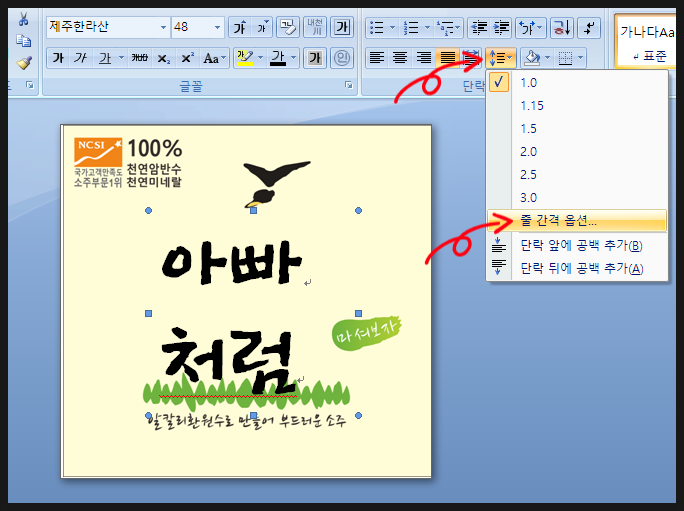This screenshot has width=684, height=511.
Task: Choose 단락 뒤에 공백 추가
Action: 577,268
